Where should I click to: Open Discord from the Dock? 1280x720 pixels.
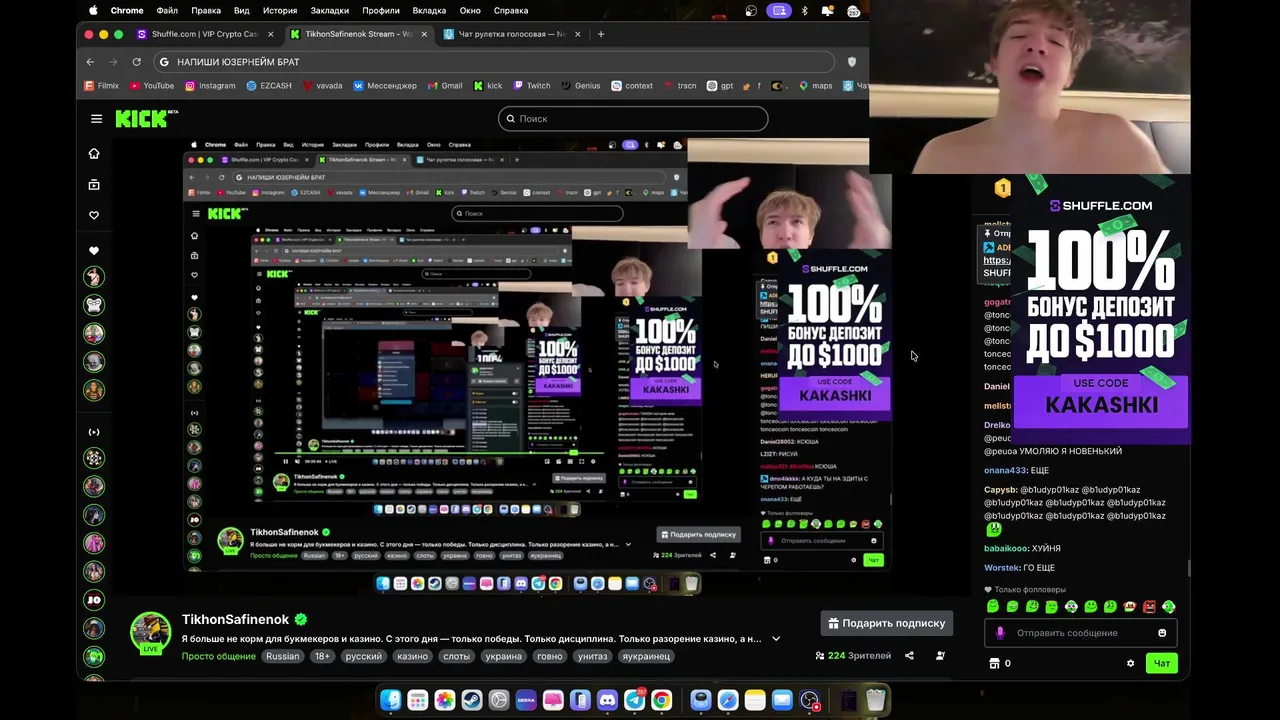pos(607,701)
